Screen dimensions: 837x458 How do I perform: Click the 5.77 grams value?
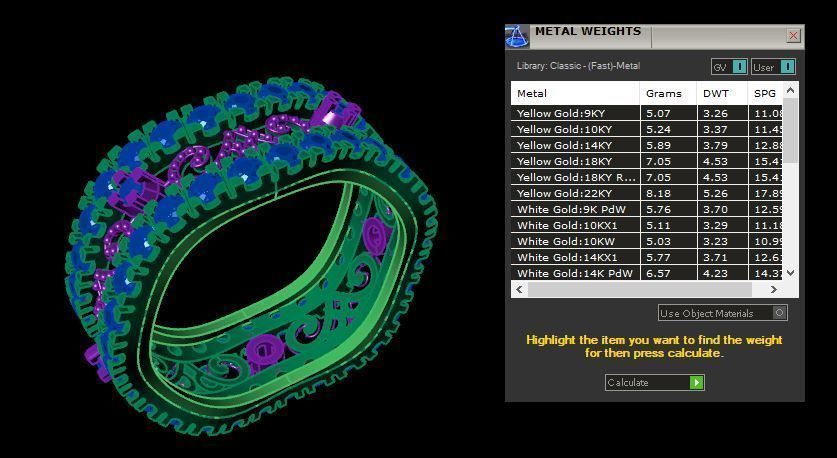click(658, 257)
